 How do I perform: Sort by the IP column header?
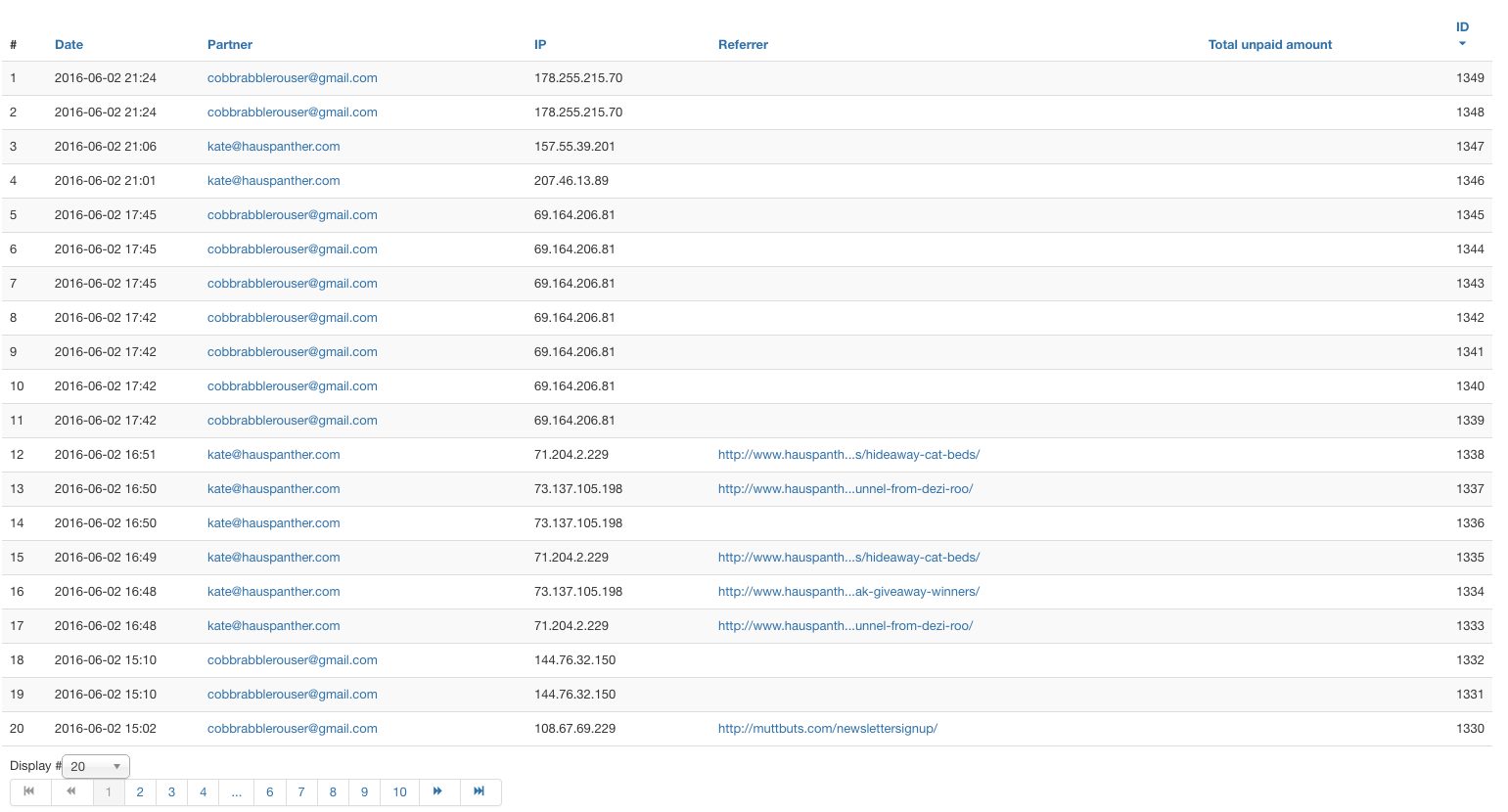(540, 45)
